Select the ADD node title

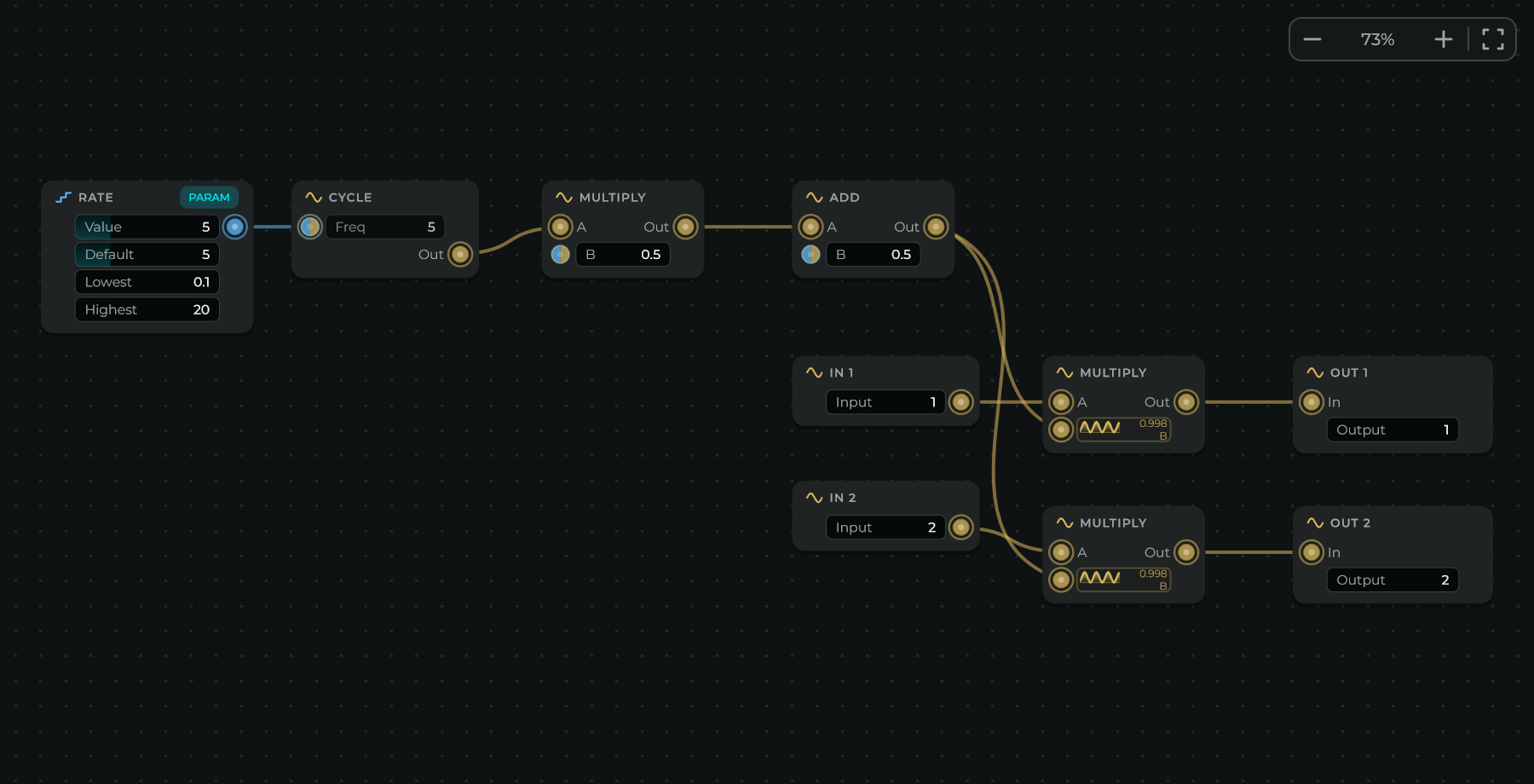point(845,197)
